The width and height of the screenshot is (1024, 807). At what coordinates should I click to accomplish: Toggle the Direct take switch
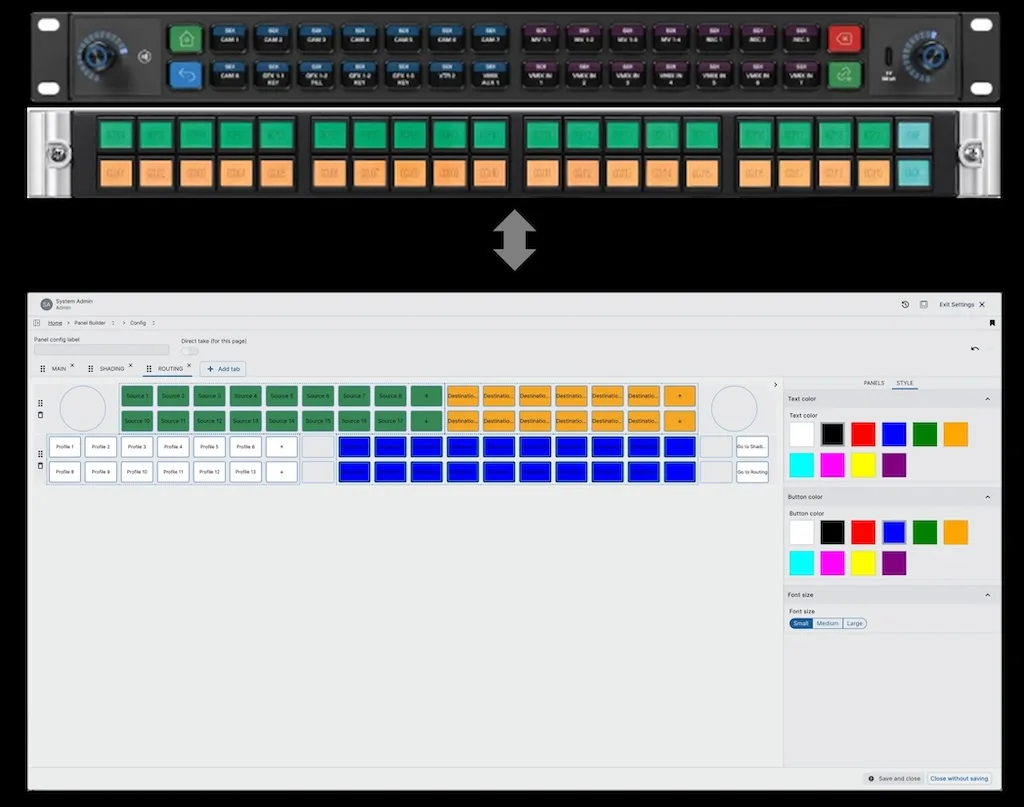[x=189, y=351]
